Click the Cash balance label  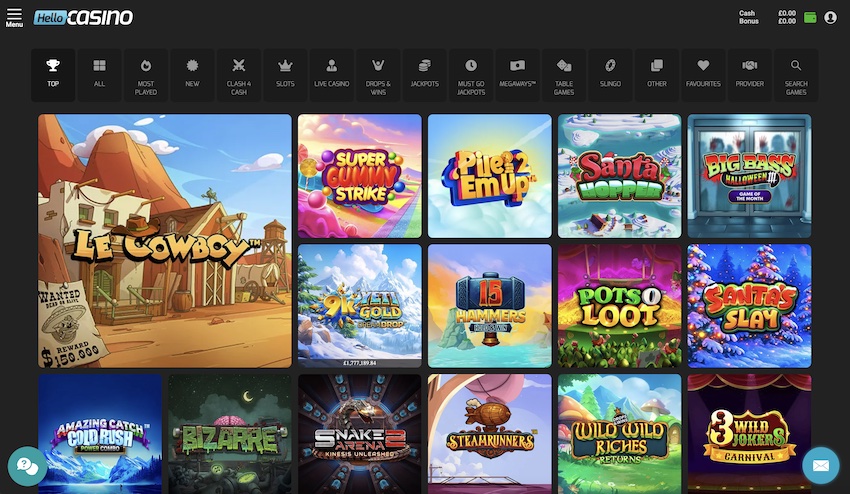[x=746, y=13]
